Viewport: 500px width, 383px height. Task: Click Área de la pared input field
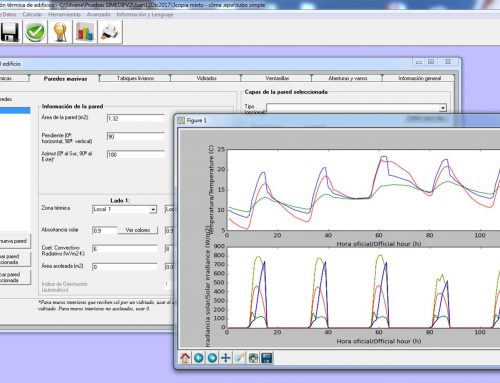(x=136, y=118)
